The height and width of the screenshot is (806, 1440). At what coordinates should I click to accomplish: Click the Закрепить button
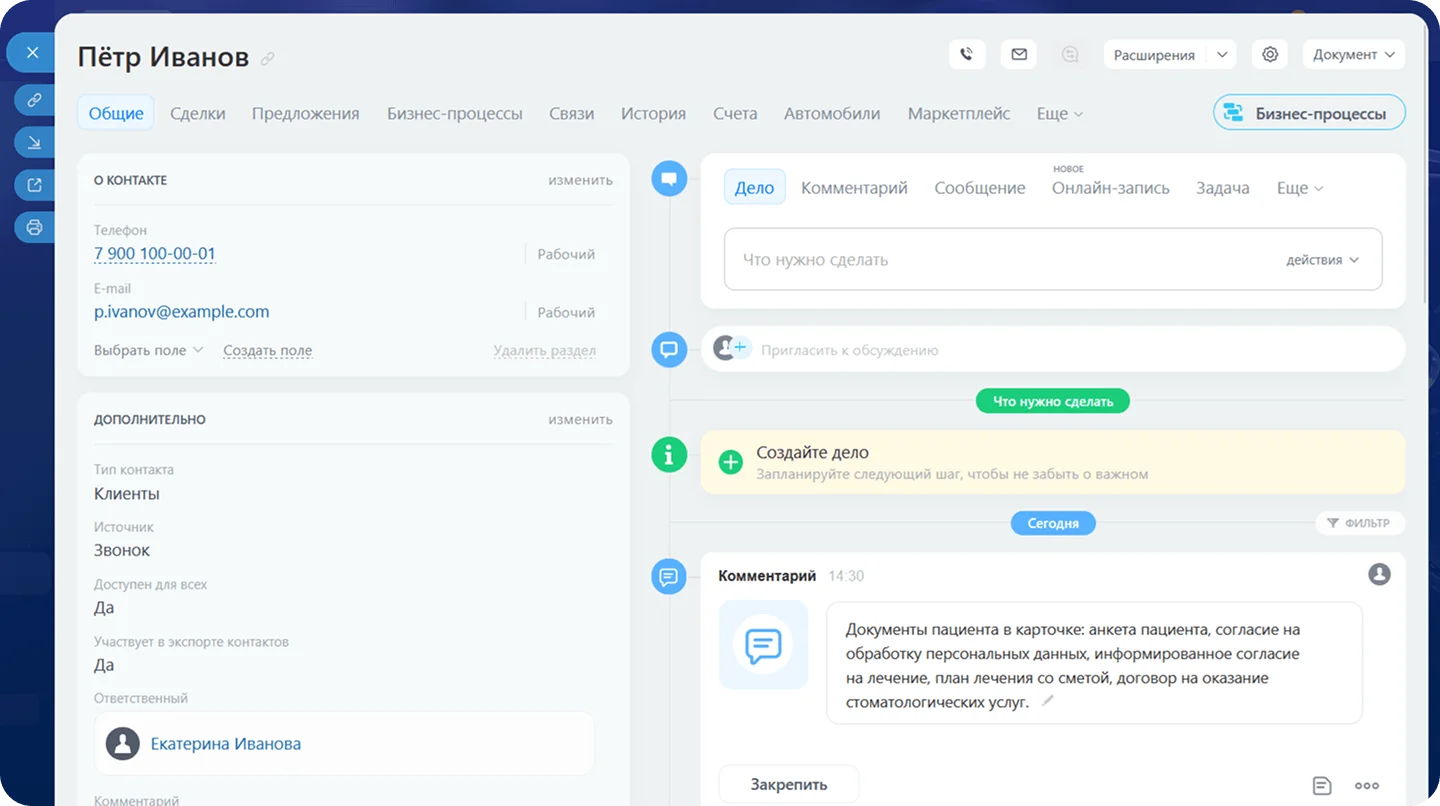coord(789,785)
